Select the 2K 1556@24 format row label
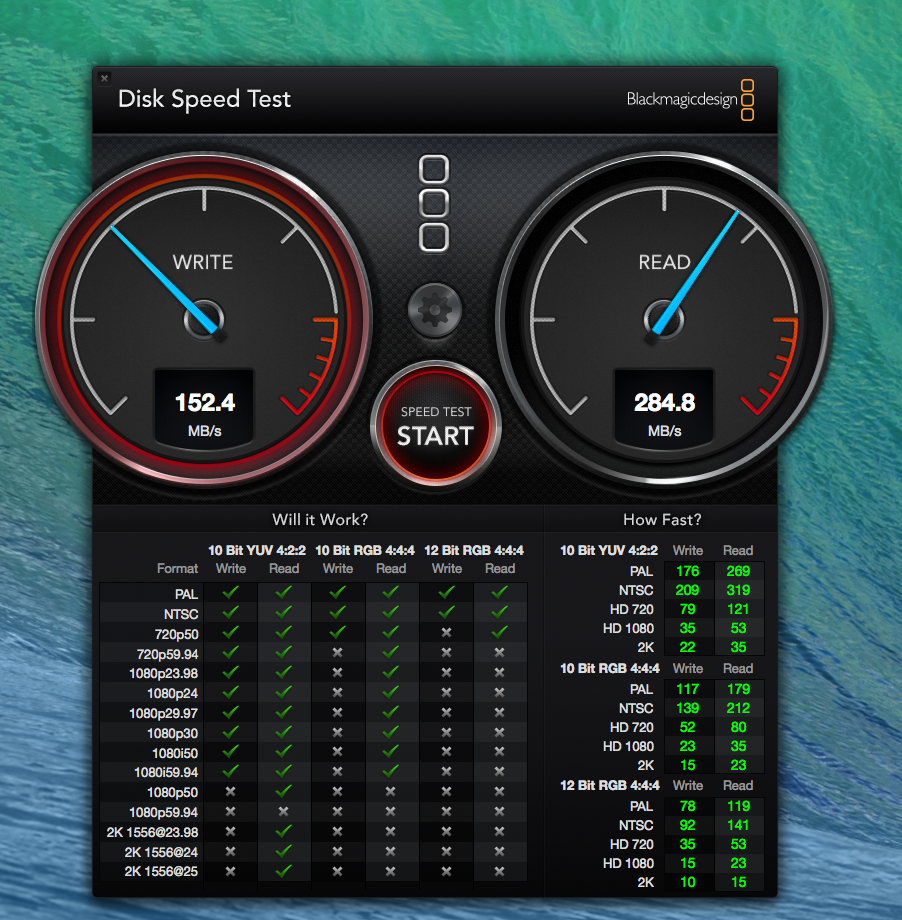902x920 pixels. coord(161,852)
